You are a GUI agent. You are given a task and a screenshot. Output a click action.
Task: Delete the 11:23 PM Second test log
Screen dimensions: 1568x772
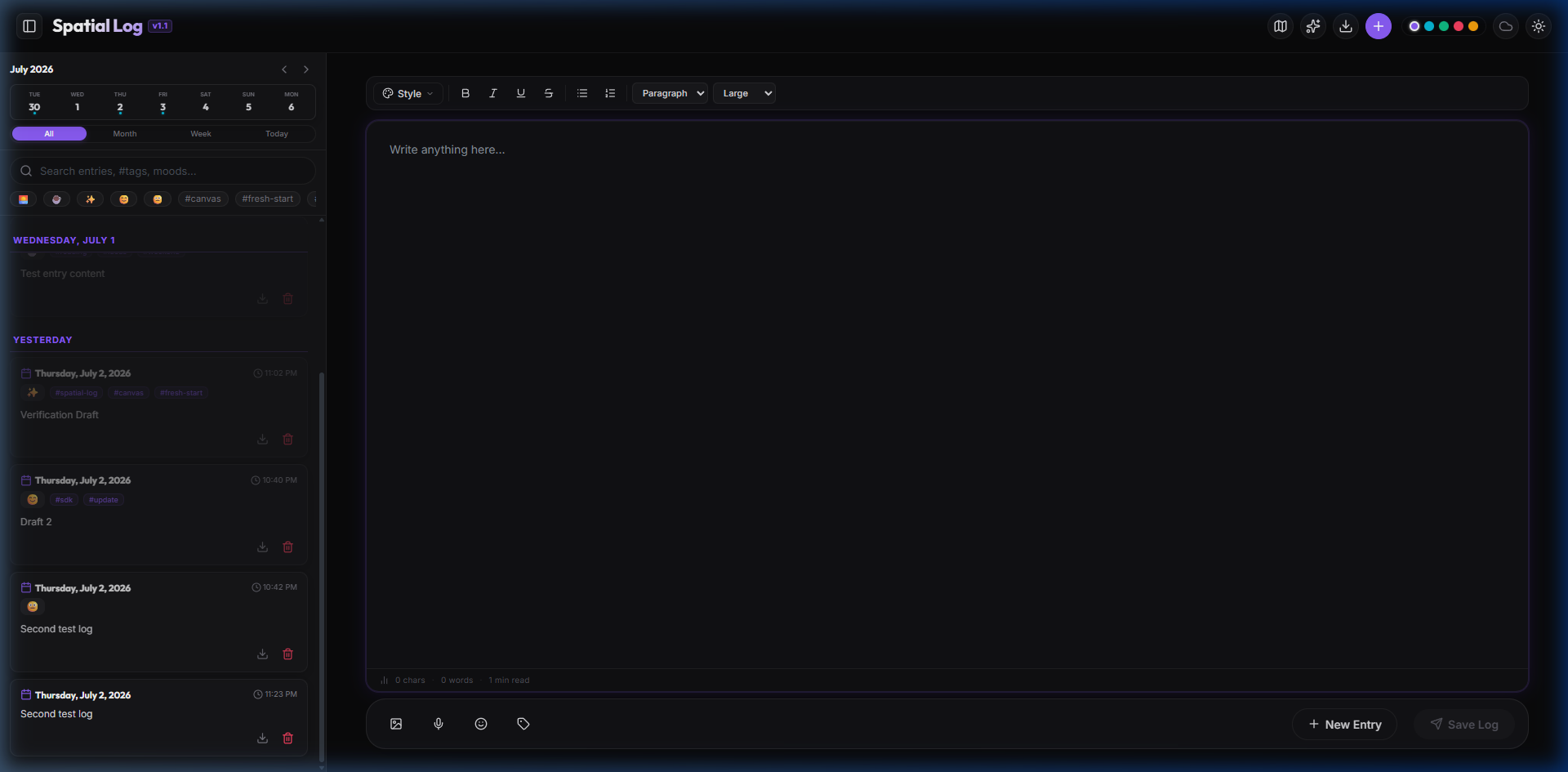point(288,739)
